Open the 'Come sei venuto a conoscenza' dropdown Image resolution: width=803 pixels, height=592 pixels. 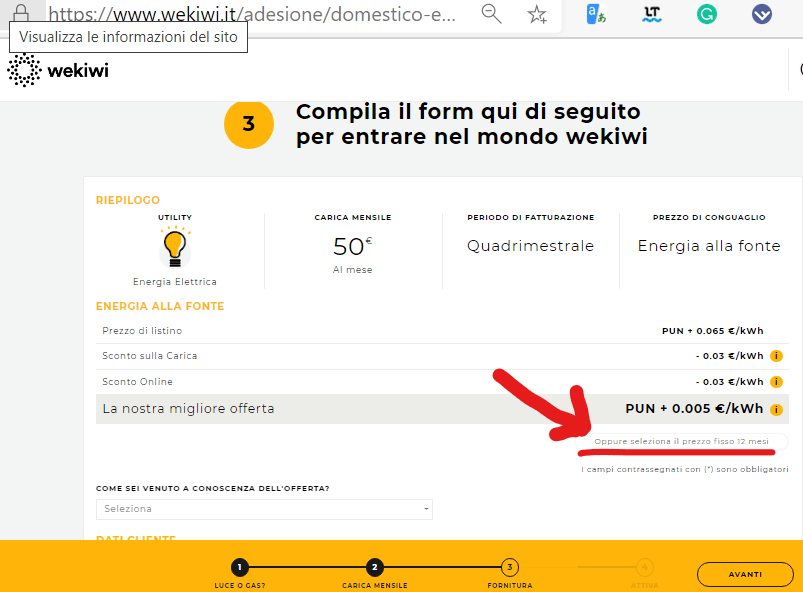[264, 509]
